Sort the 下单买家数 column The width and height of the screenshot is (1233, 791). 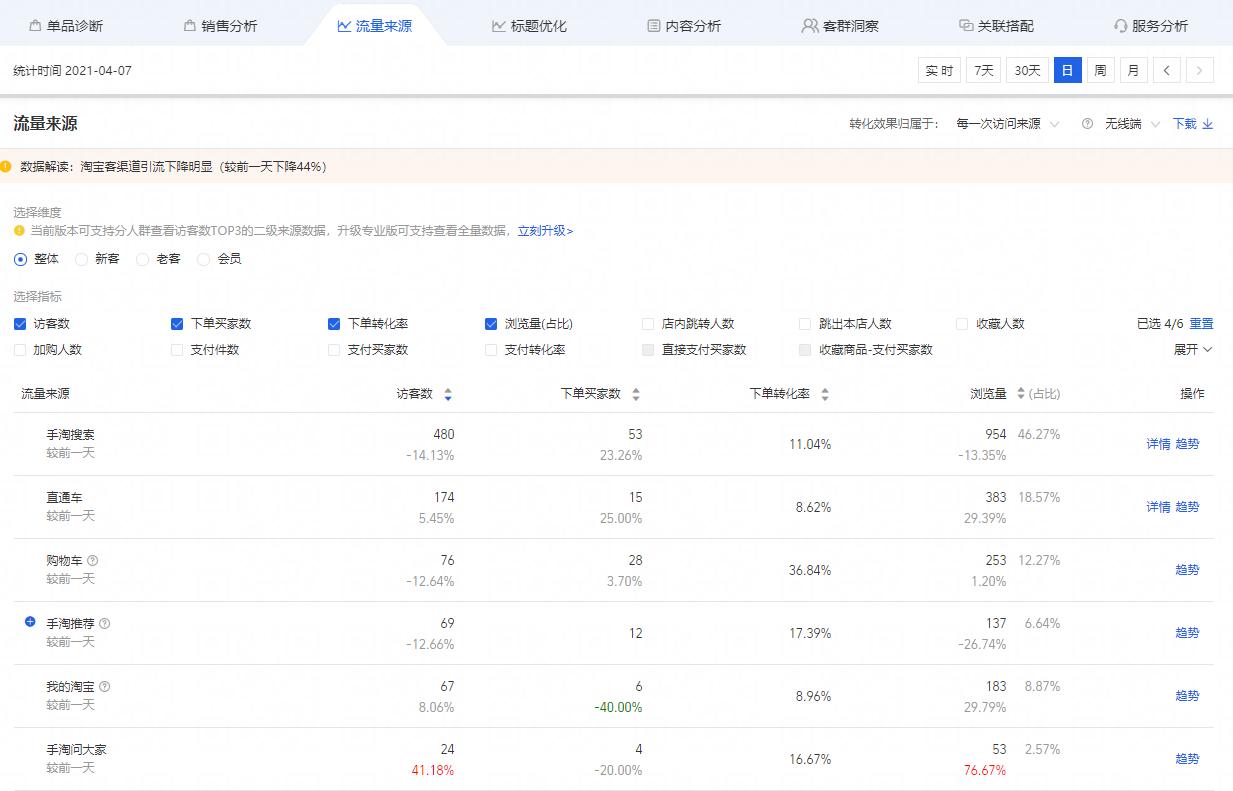tap(636, 395)
